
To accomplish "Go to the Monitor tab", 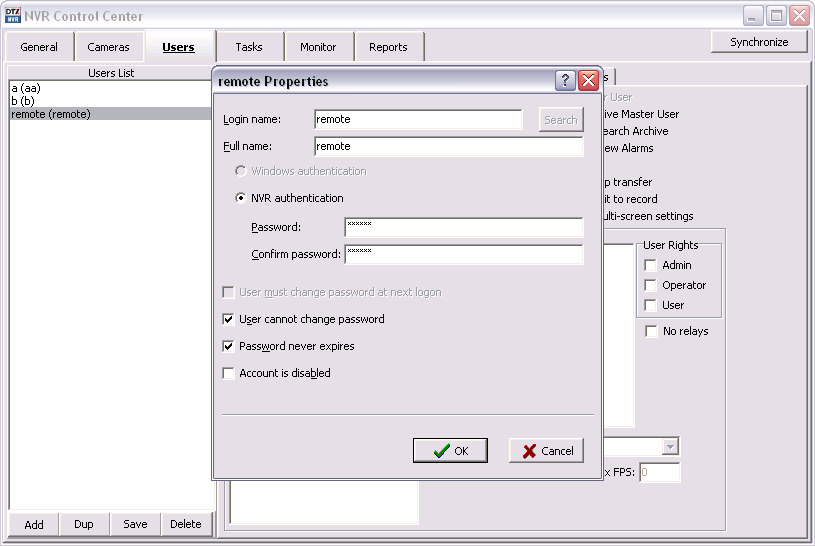I will (318, 47).
